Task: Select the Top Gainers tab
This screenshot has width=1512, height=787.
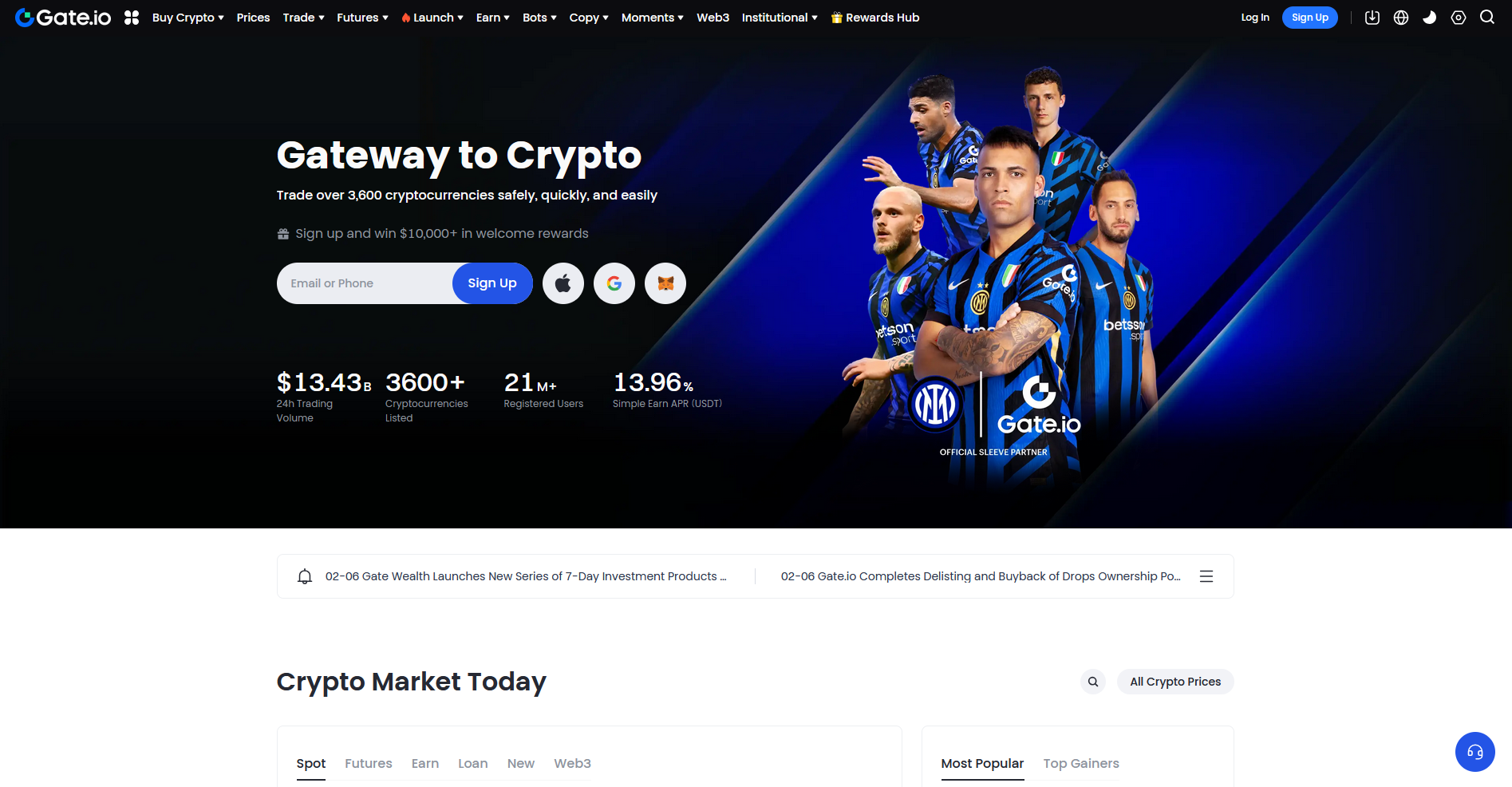Action: pyautogui.click(x=1081, y=763)
